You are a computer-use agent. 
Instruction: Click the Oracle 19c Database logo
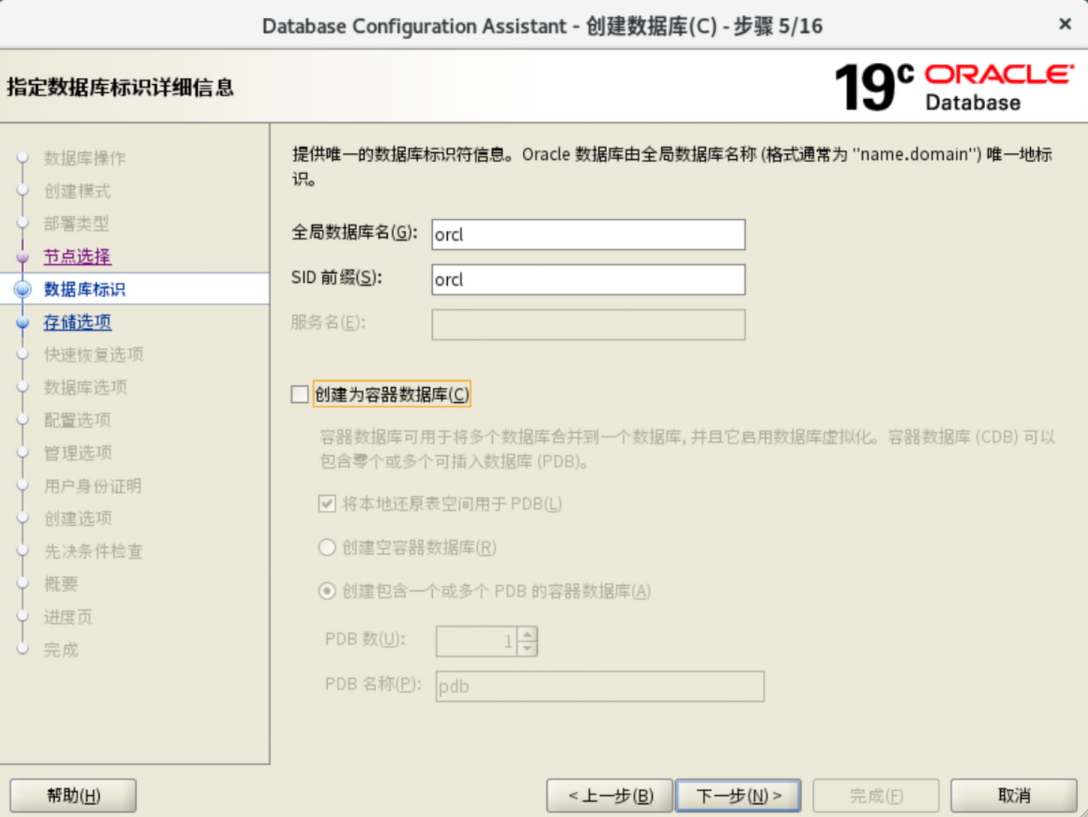pos(952,87)
